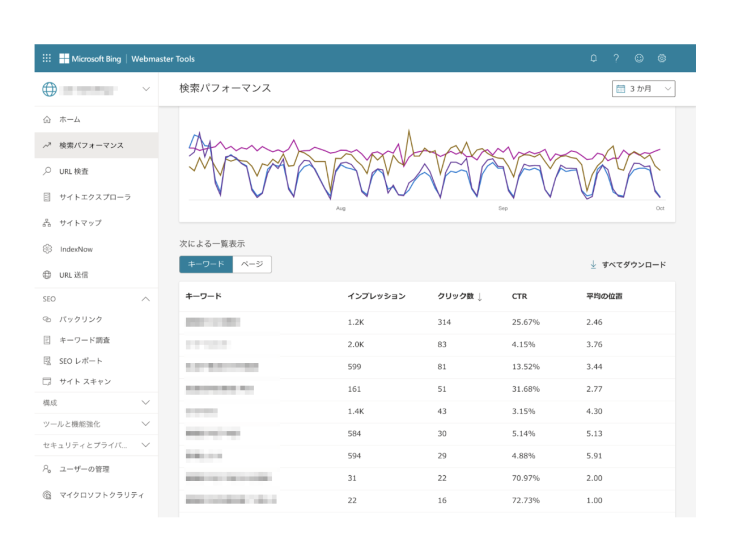Viewport: 730px width, 557px height.
Task: Click the globe site icon
Action: tap(49, 90)
